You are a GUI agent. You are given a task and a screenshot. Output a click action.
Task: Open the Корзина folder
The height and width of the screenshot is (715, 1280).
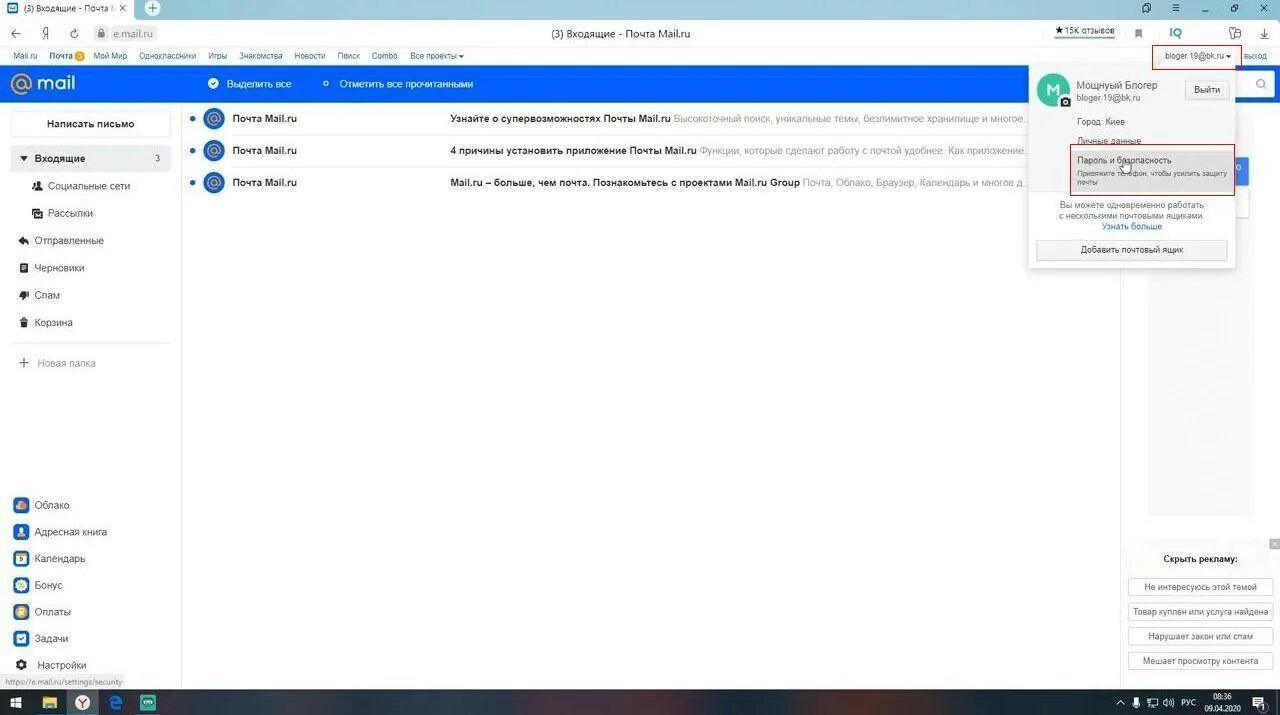pos(46,323)
